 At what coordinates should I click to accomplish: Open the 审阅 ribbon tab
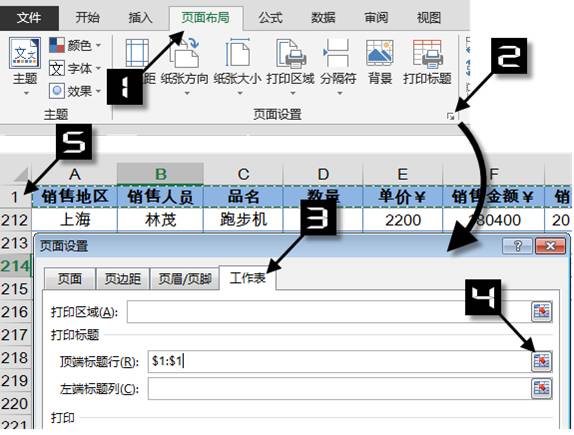point(376,18)
